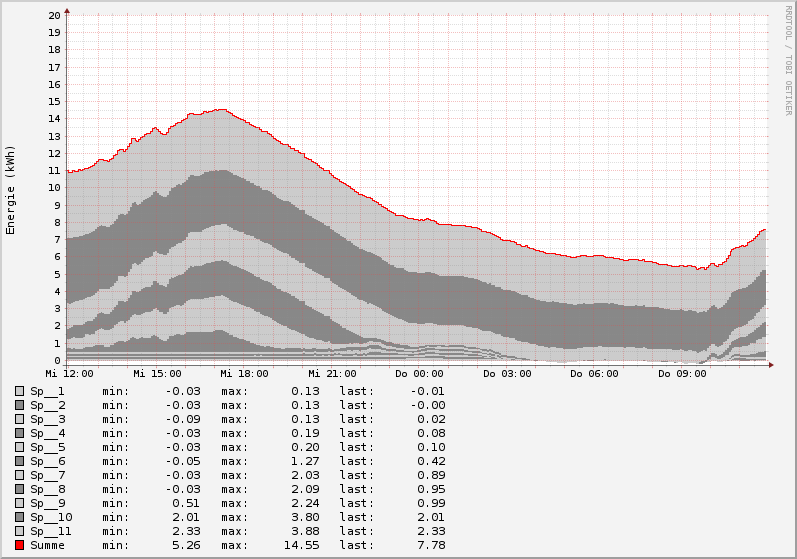Click the RRDTOOL / TOBI OETIKER watermark
797x559 pixels.
[x=787, y=60]
